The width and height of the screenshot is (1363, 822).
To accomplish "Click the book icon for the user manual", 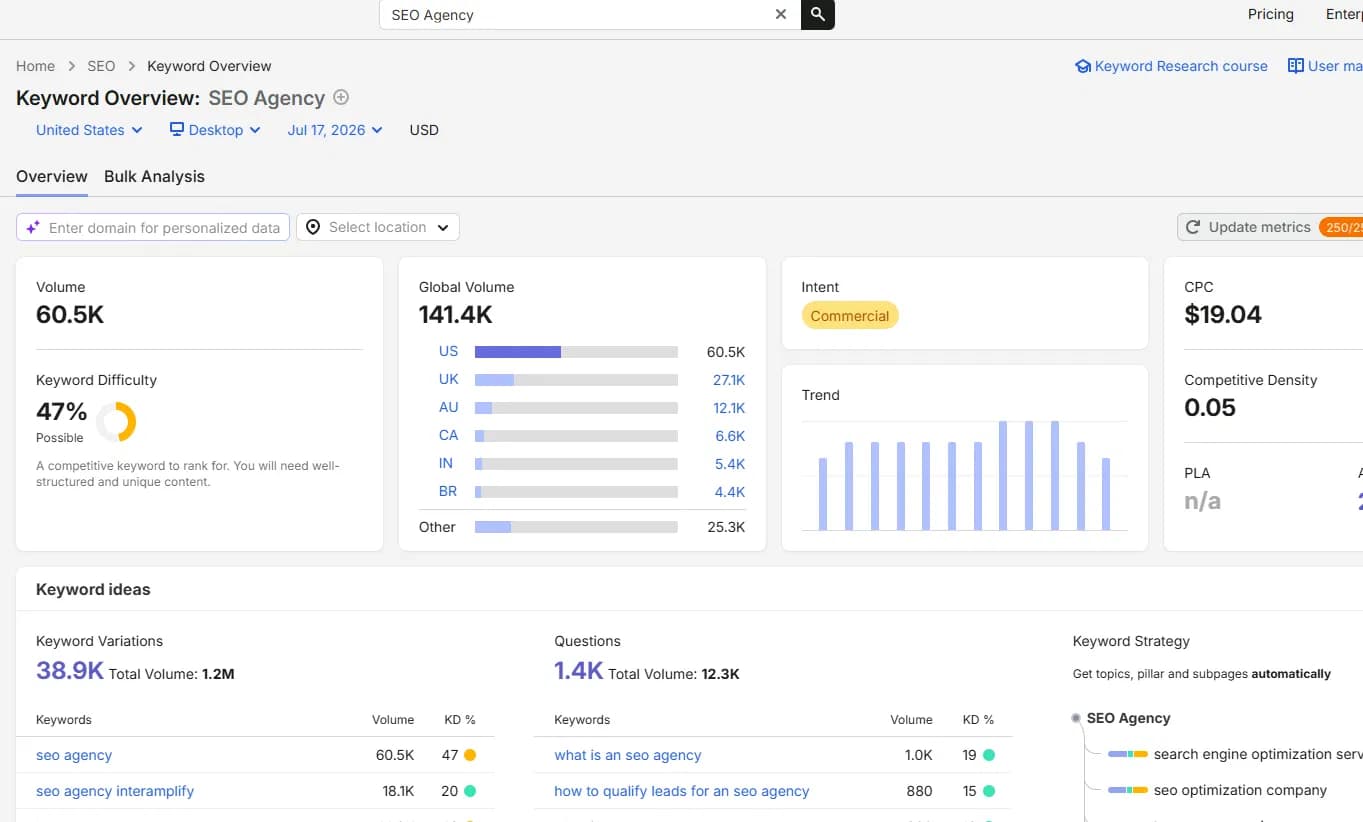I will tap(1295, 66).
